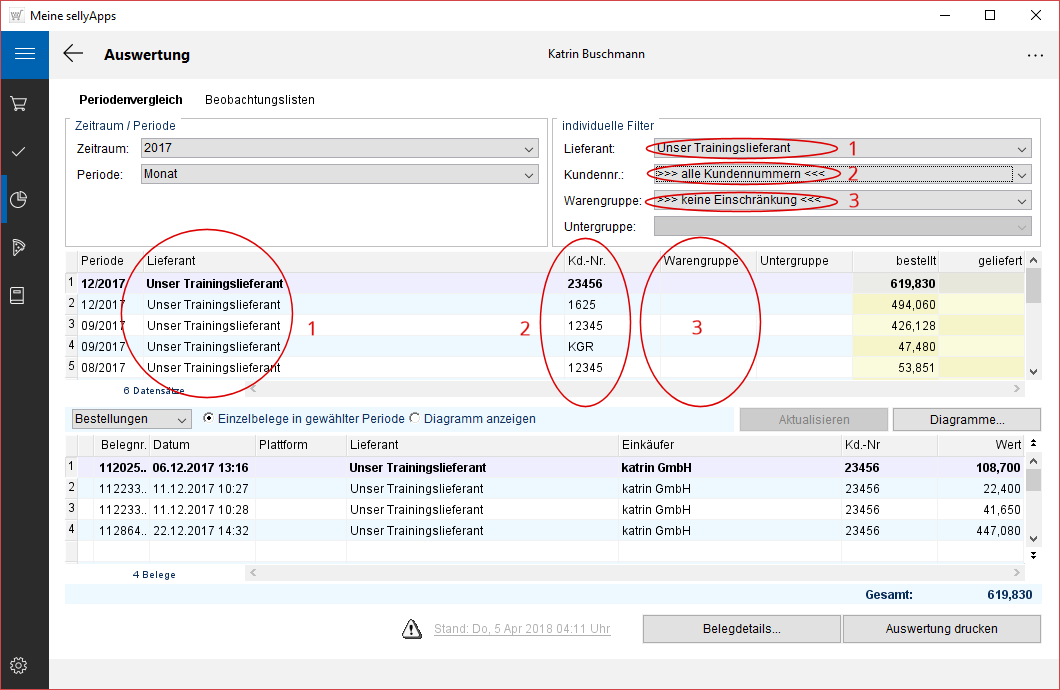1060x690 pixels.
Task: Click the warning triangle icon
Action: click(412, 629)
